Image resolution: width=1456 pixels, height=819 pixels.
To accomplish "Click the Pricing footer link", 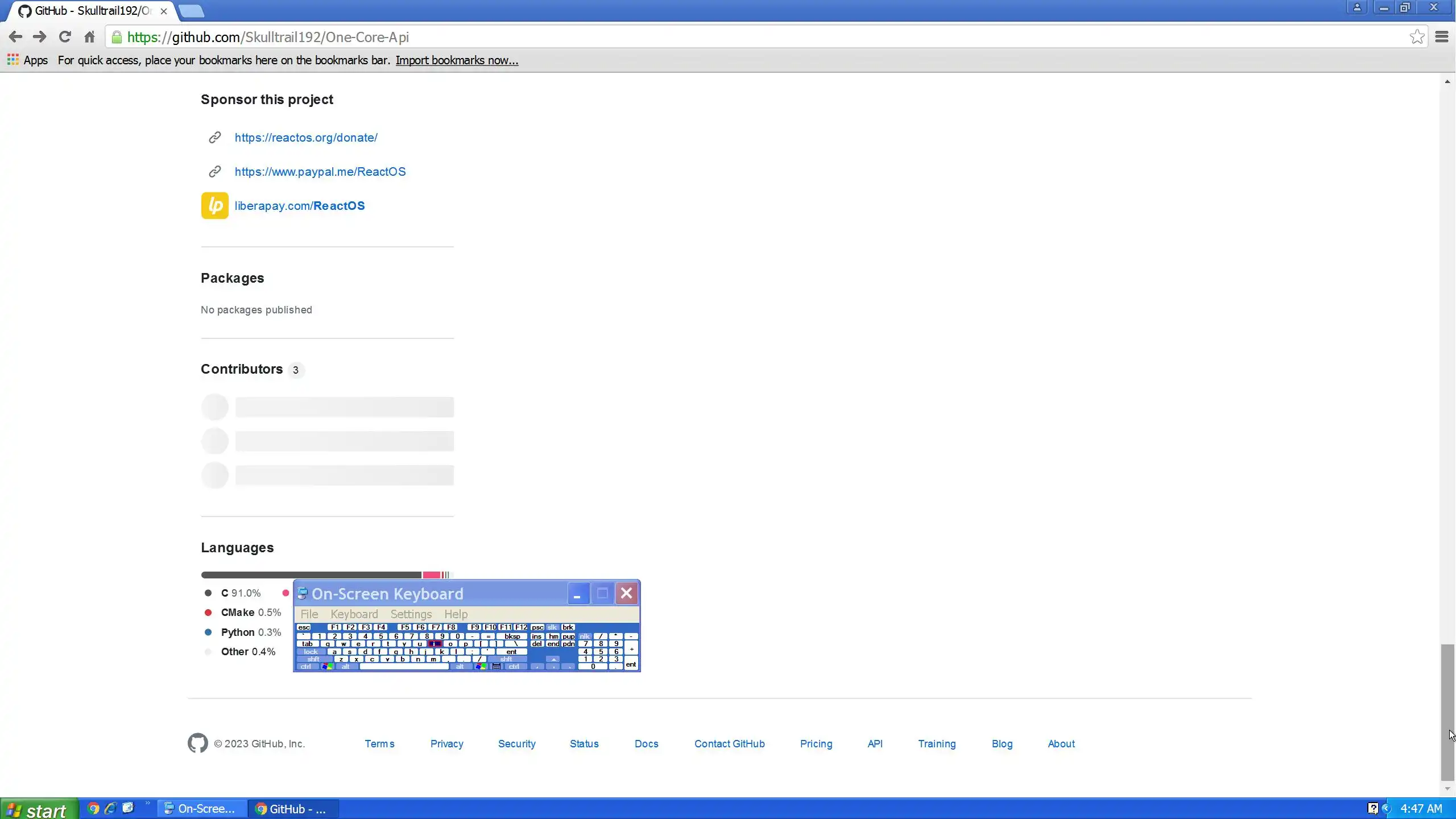I will pyautogui.click(x=816, y=744).
